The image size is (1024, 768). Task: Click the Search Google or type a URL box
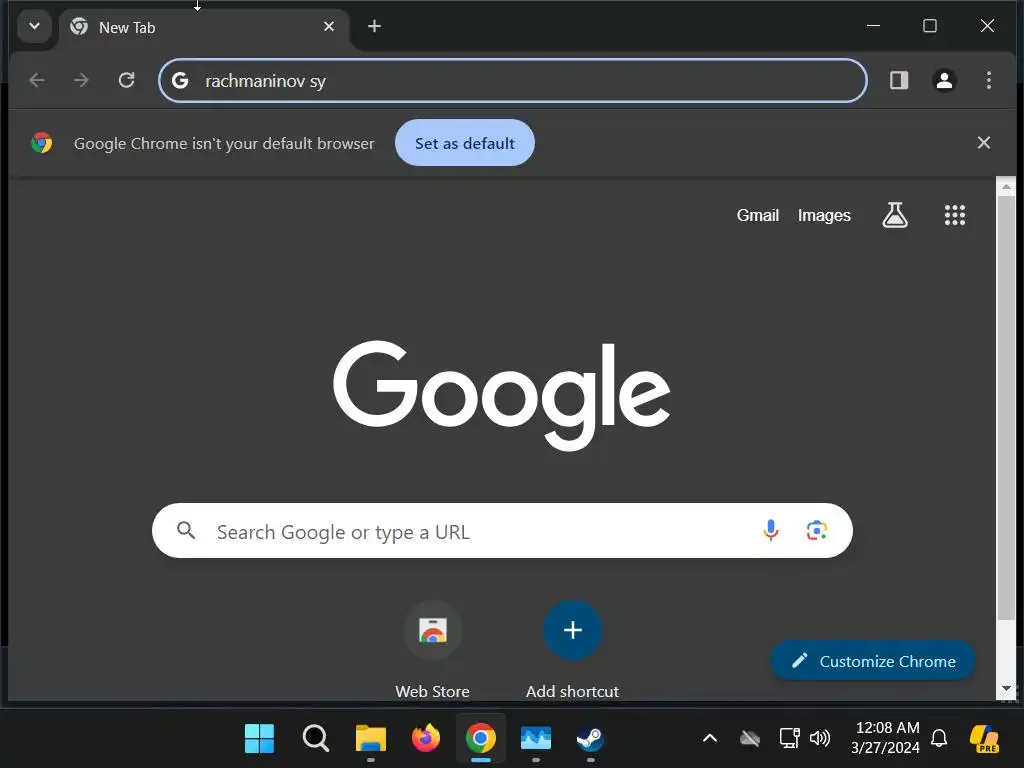[502, 530]
